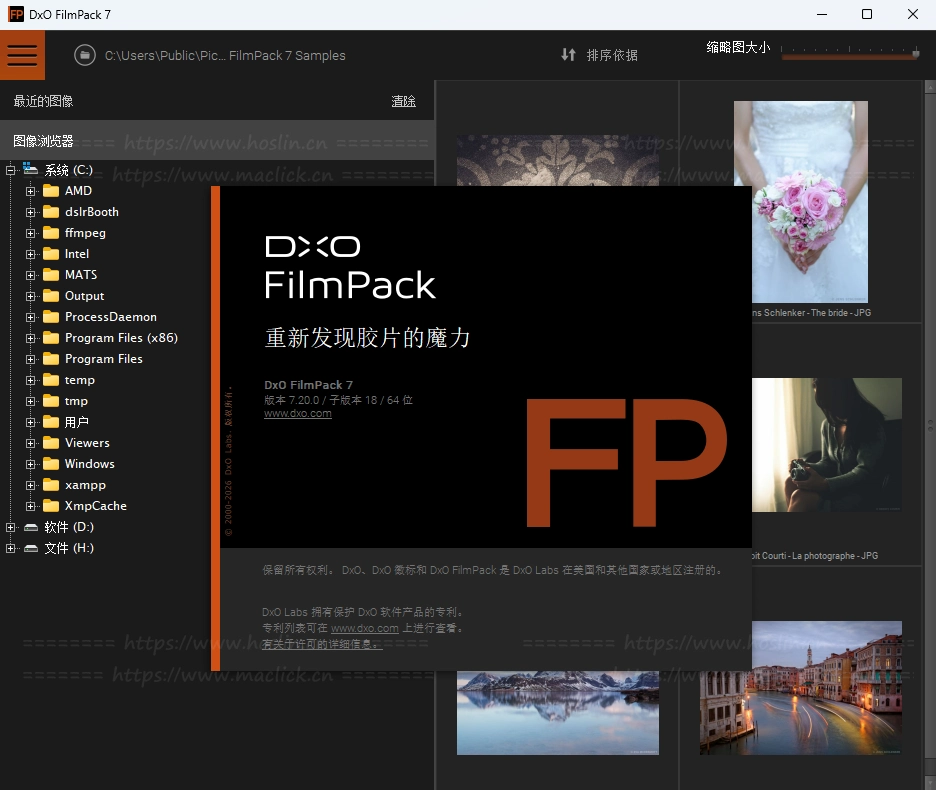Click the folder path text field
Viewport: 936px width, 790px height.
225,56
